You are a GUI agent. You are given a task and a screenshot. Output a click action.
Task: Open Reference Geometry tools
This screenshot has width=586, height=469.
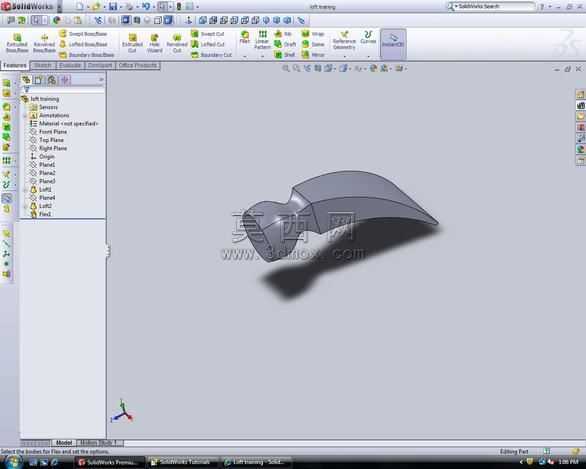click(x=344, y=40)
